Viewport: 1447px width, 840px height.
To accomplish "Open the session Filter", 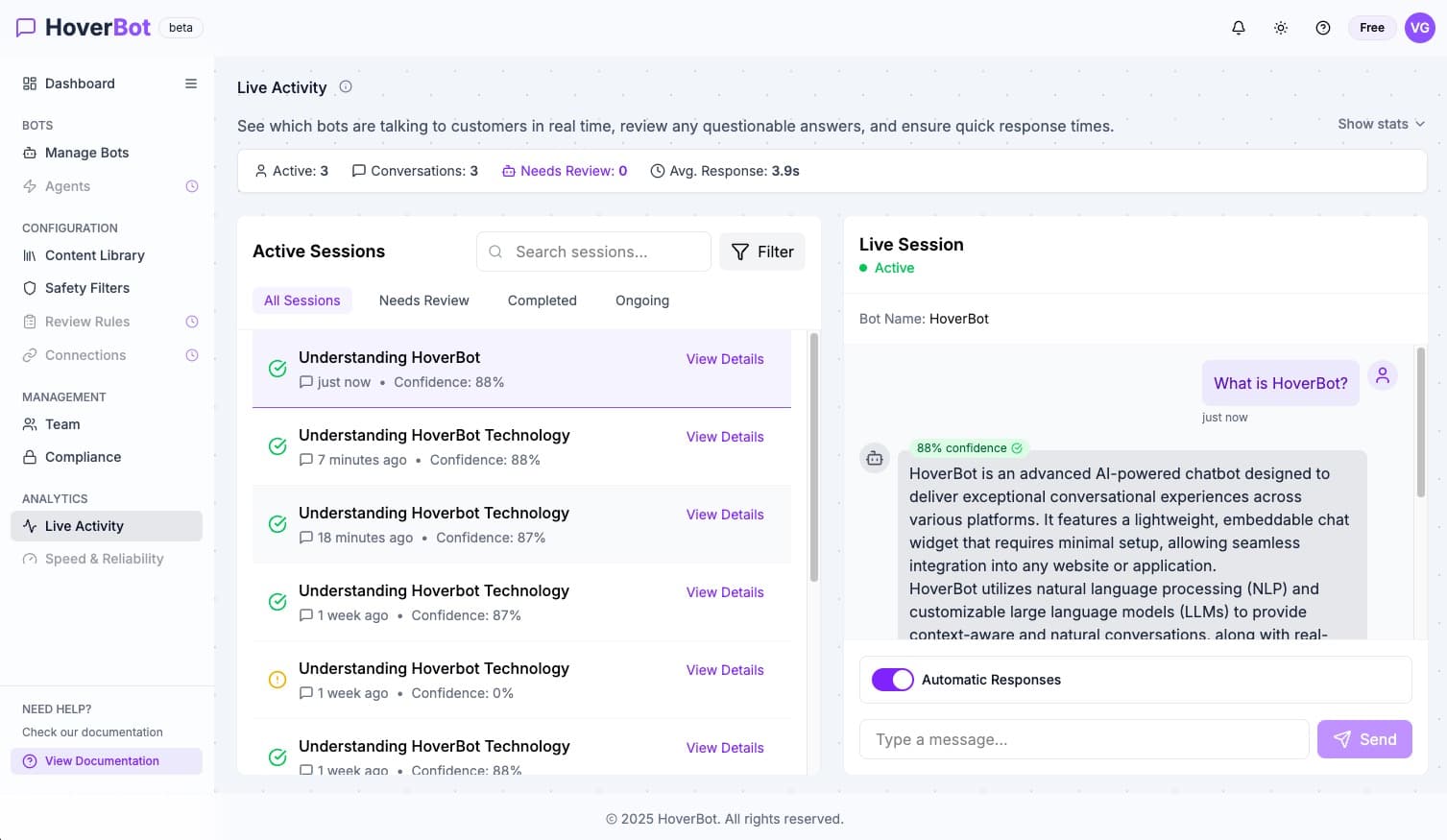I will coord(761,252).
